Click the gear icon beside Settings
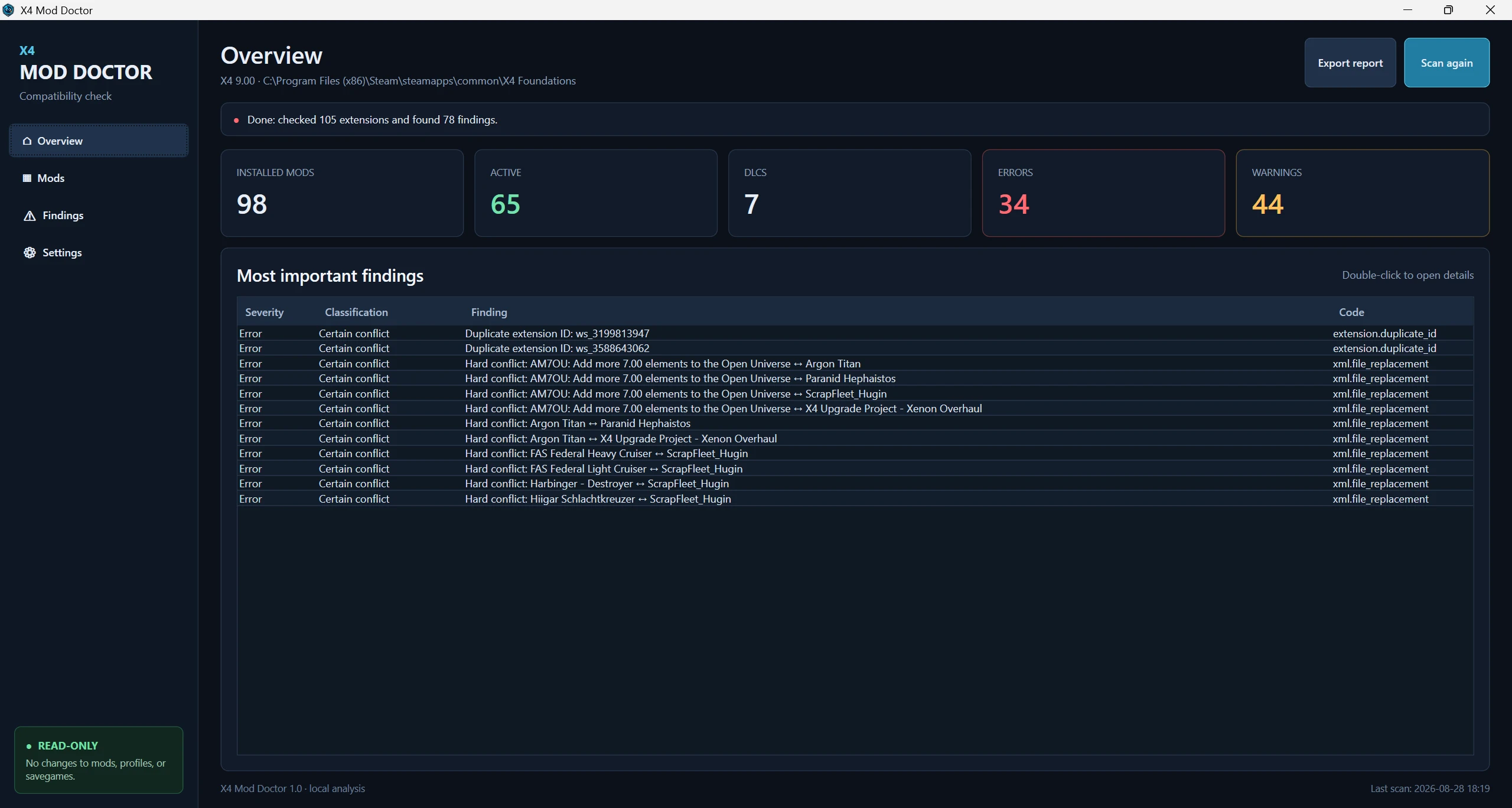The image size is (1512, 808). point(30,253)
